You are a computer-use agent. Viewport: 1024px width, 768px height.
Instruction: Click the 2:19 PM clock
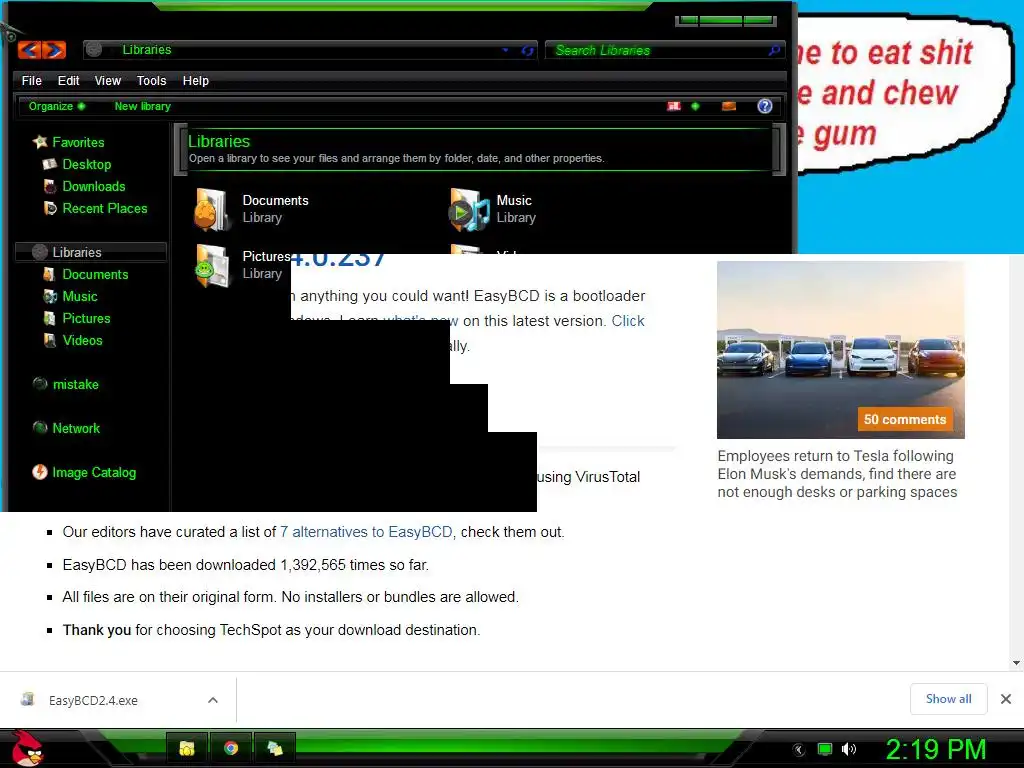pyautogui.click(x=935, y=749)
